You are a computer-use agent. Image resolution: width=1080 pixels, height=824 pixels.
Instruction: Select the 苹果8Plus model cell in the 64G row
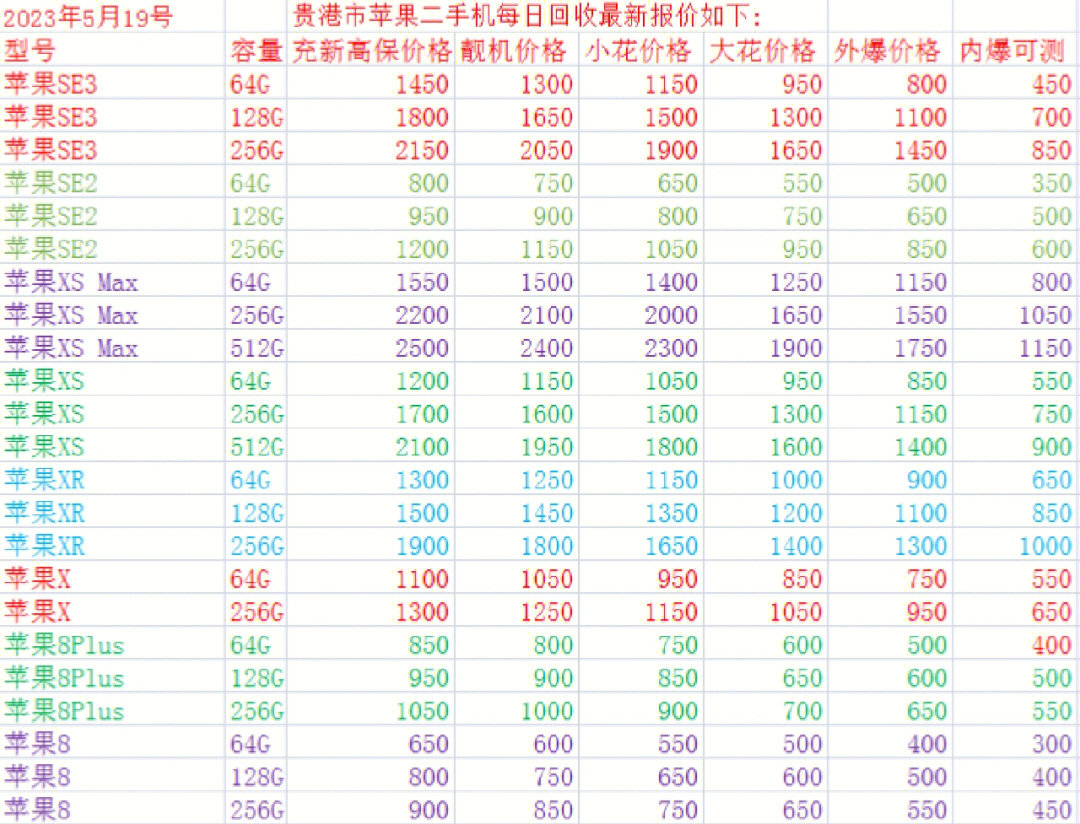(64, 645)
